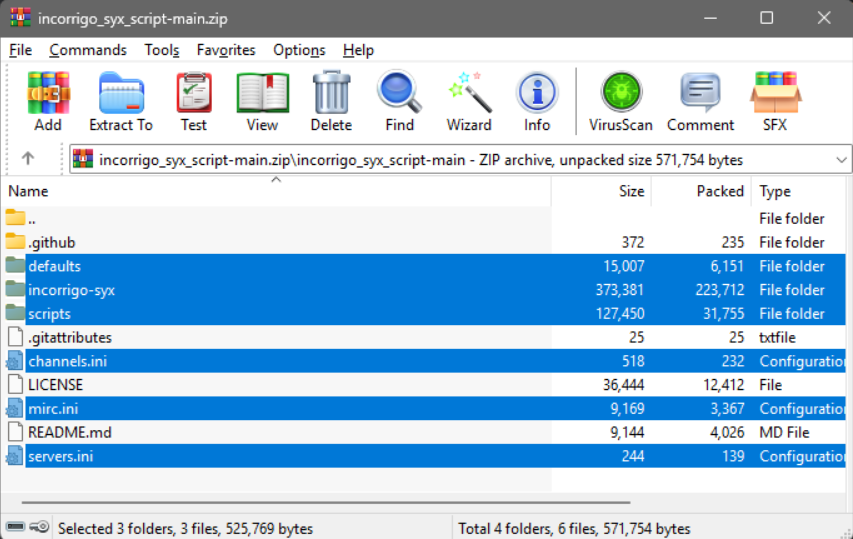Viewport: 853px width, 539px height.
Task: Open the Commands menu
Action: 88,50
